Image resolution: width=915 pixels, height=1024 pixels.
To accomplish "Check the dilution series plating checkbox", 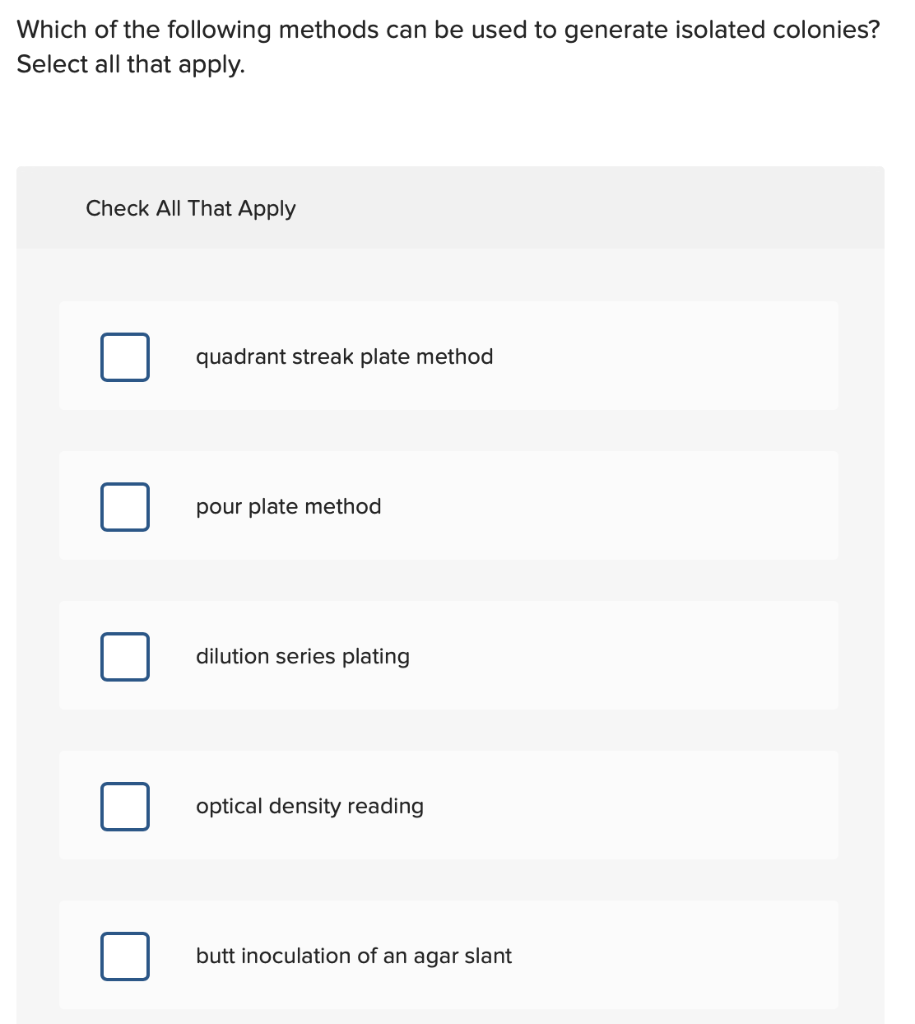I will click(124, 656).
